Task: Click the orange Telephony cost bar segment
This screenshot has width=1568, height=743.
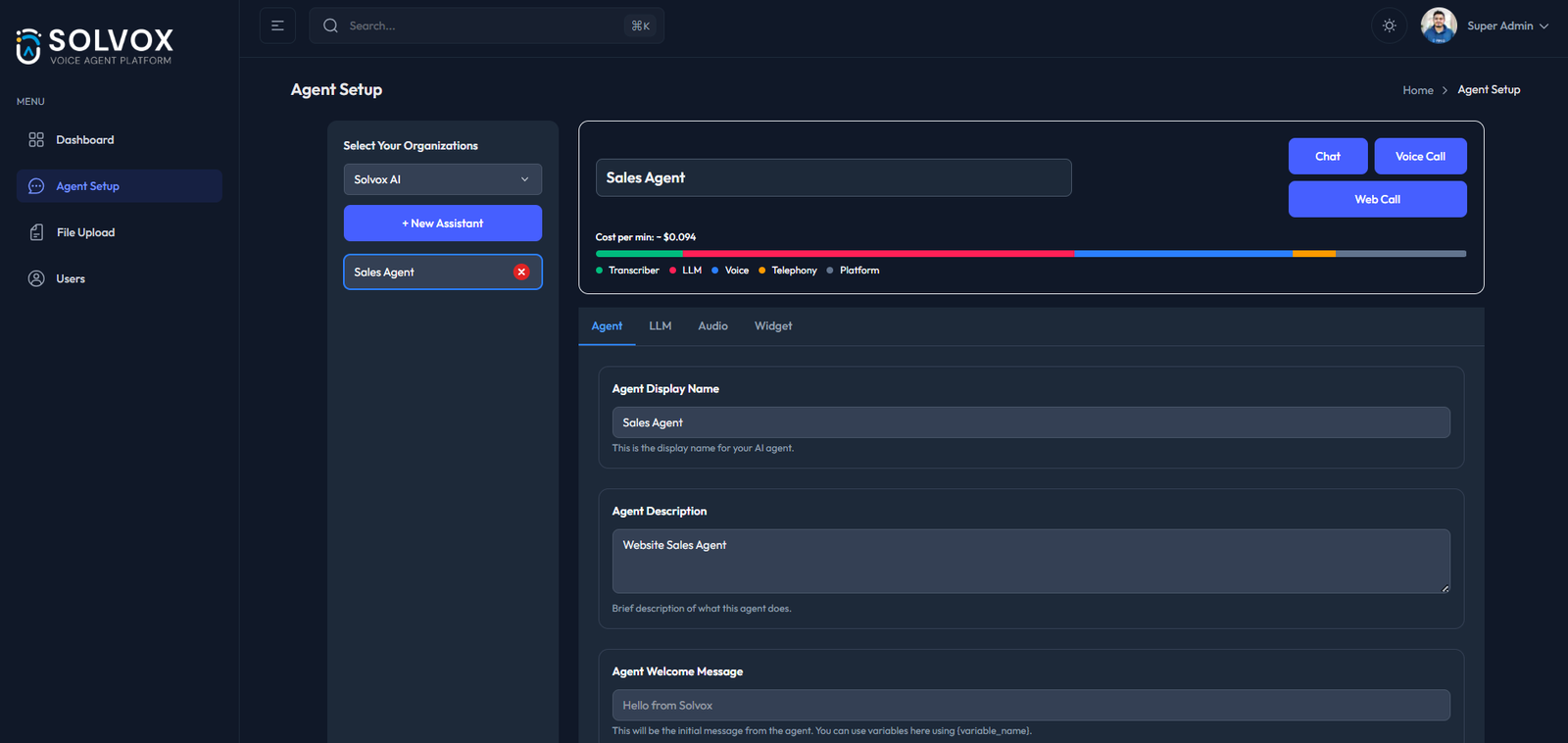Action: (x=1314, y=254)
